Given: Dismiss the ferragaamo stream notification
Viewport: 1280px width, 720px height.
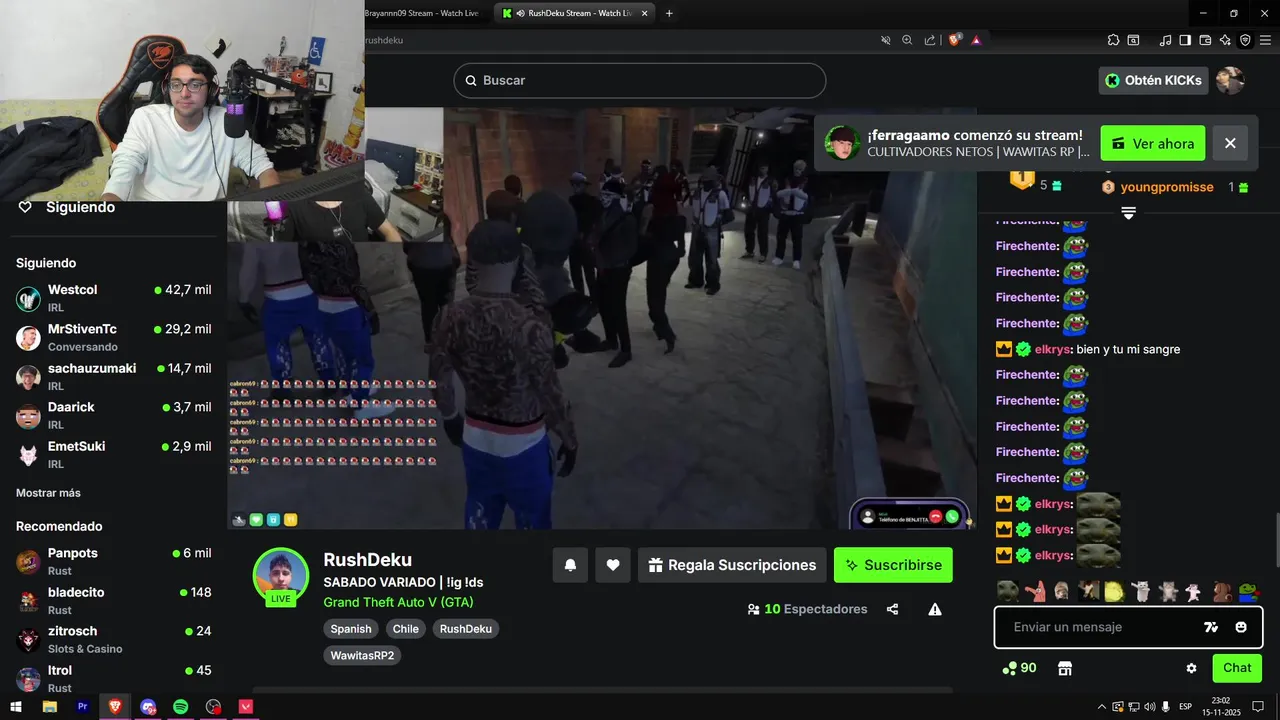Looking at the screenshot, I should coord(1230,143).
